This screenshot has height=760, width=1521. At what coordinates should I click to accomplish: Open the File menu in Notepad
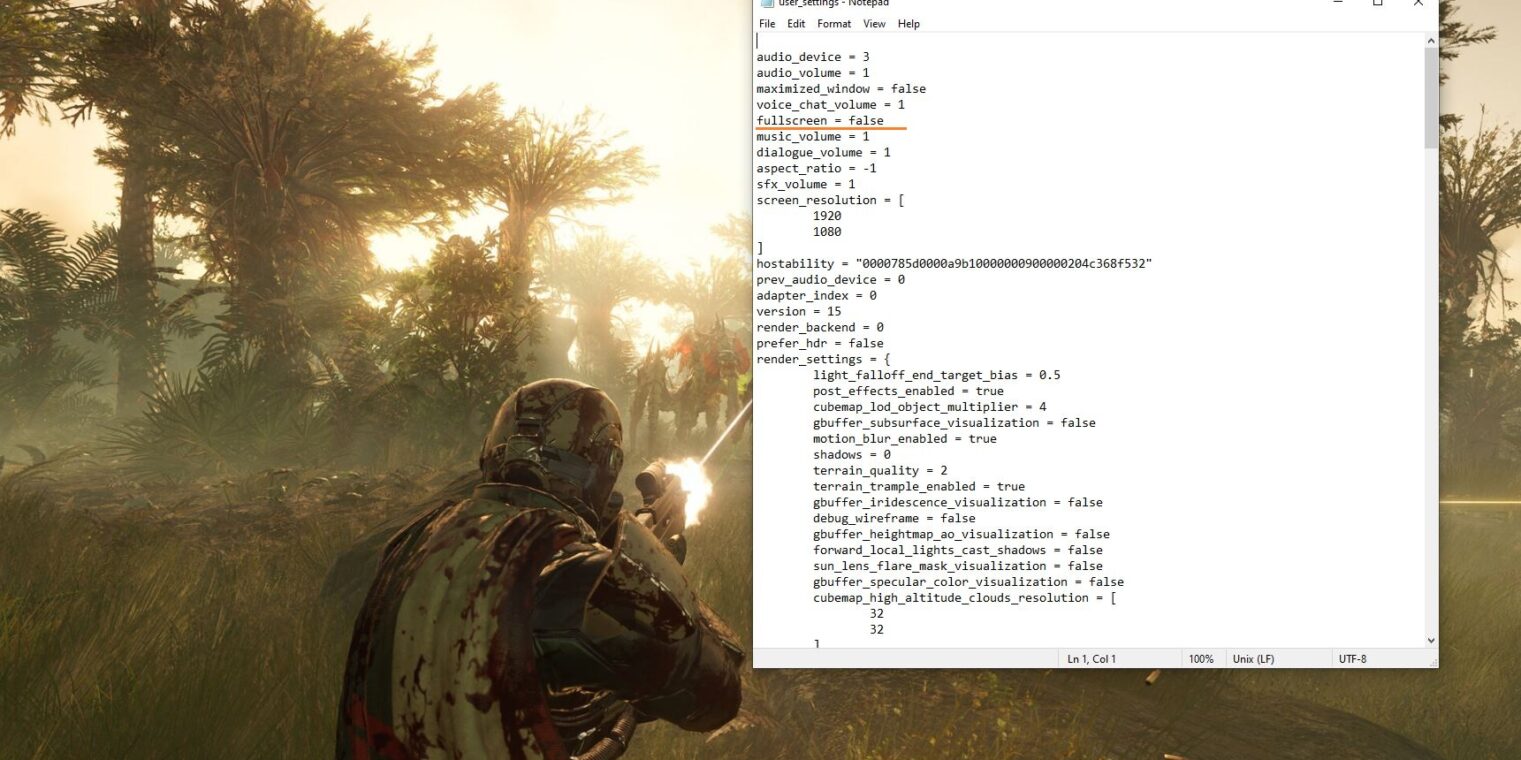point(767,24)
